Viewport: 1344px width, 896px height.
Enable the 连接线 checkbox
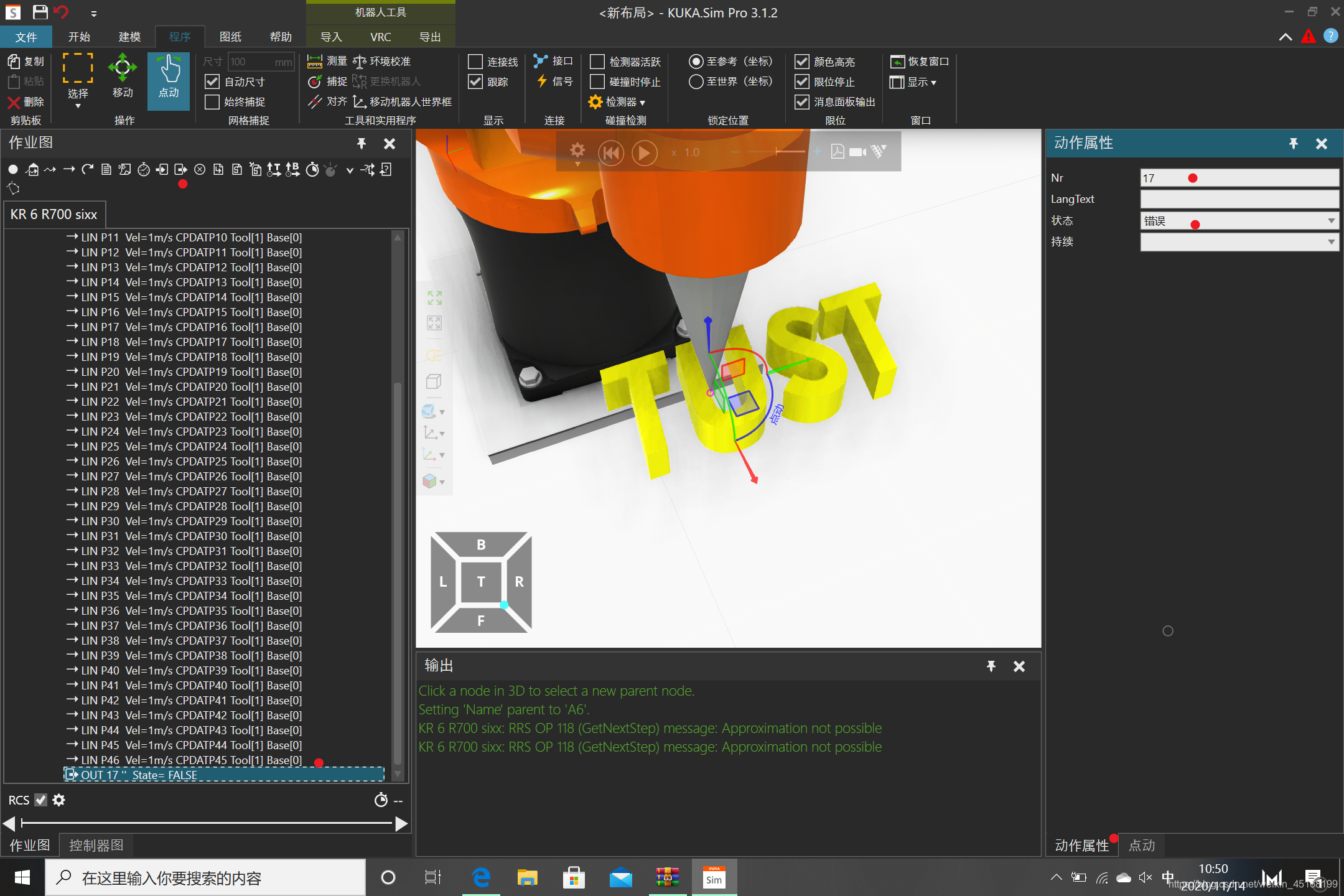tap(475, 62)
